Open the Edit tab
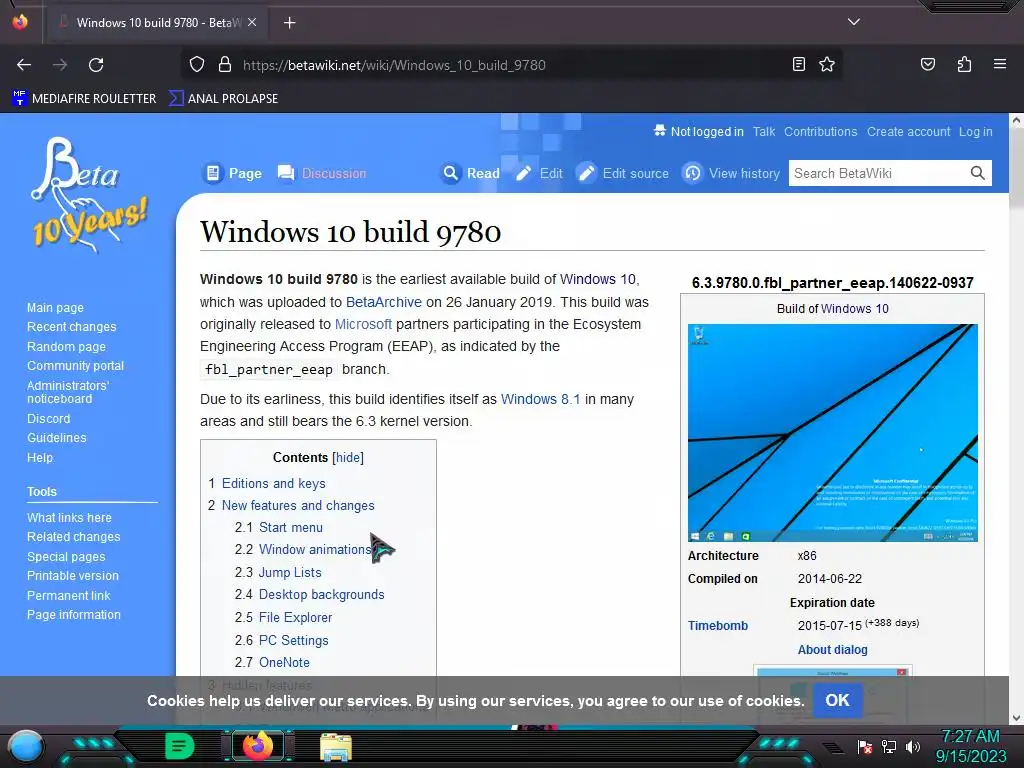Viewport: 1024px width, 768px height. (539, 173)
